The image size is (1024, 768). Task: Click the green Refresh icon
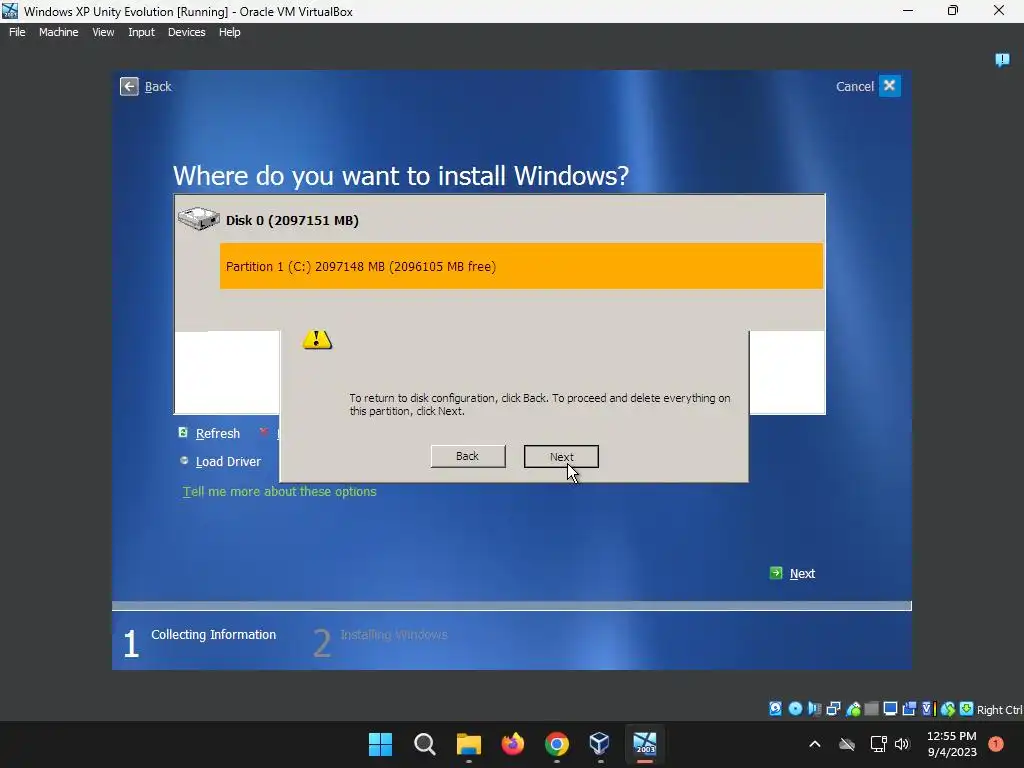click(x=184, y=432)
